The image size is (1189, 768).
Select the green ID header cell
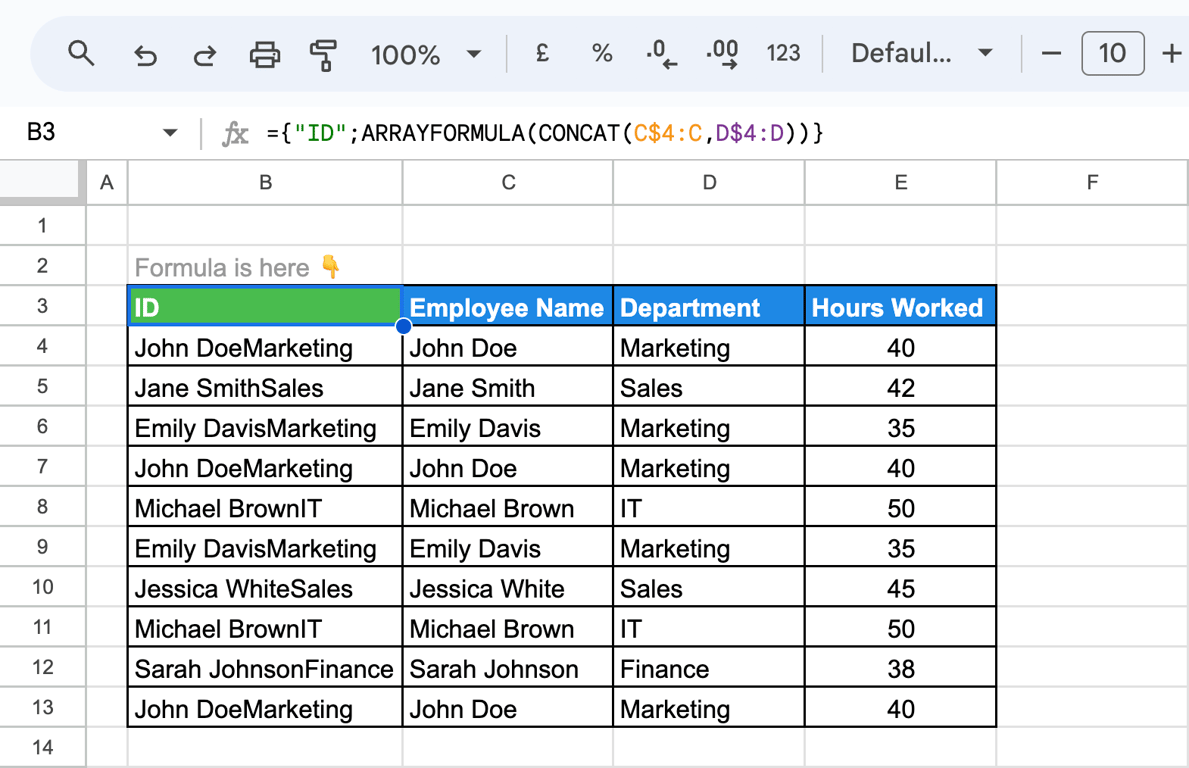tap(265, 306)
